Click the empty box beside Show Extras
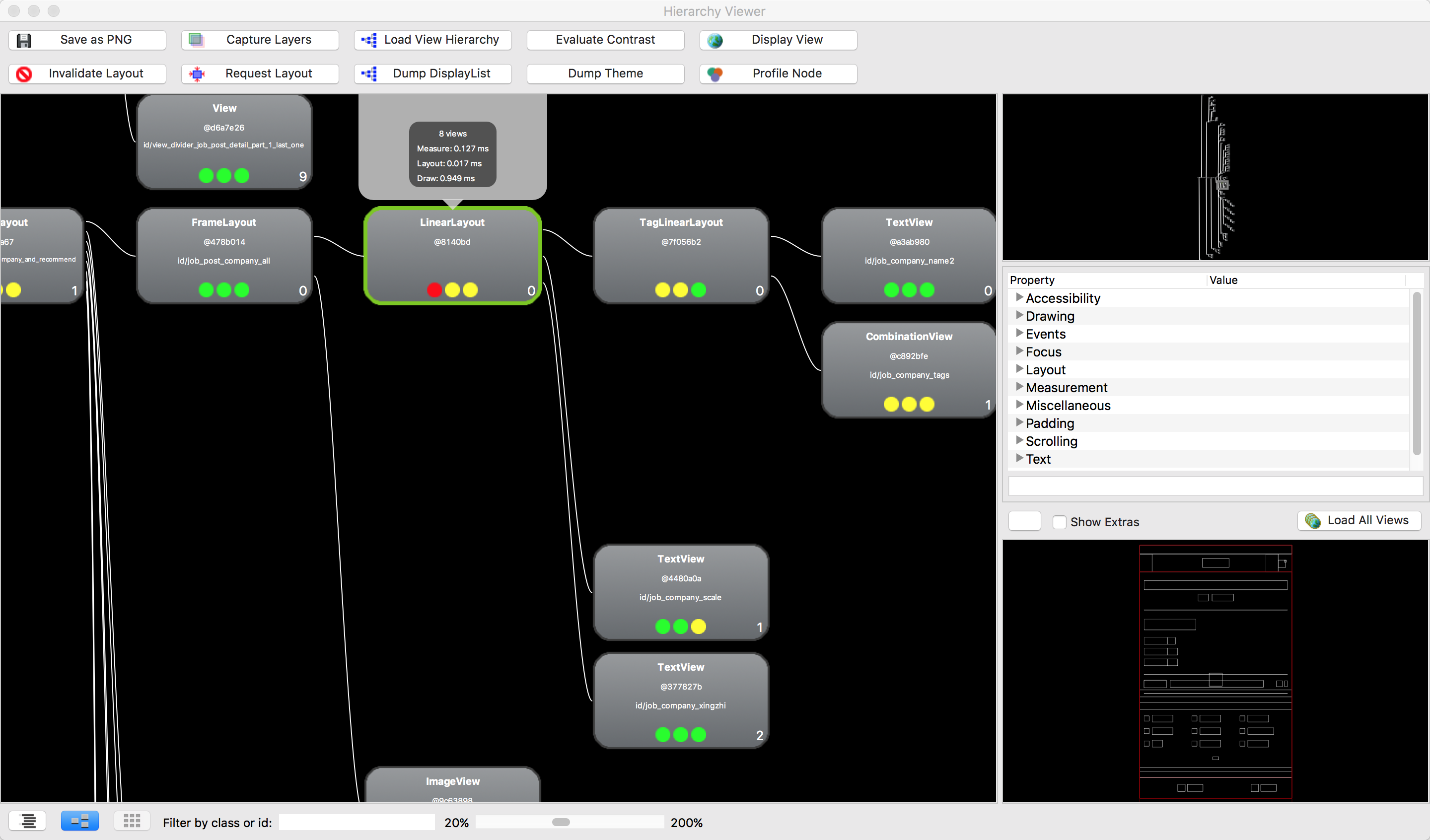The width and height of the screenshot is (1430, 840). point(1024,521)
